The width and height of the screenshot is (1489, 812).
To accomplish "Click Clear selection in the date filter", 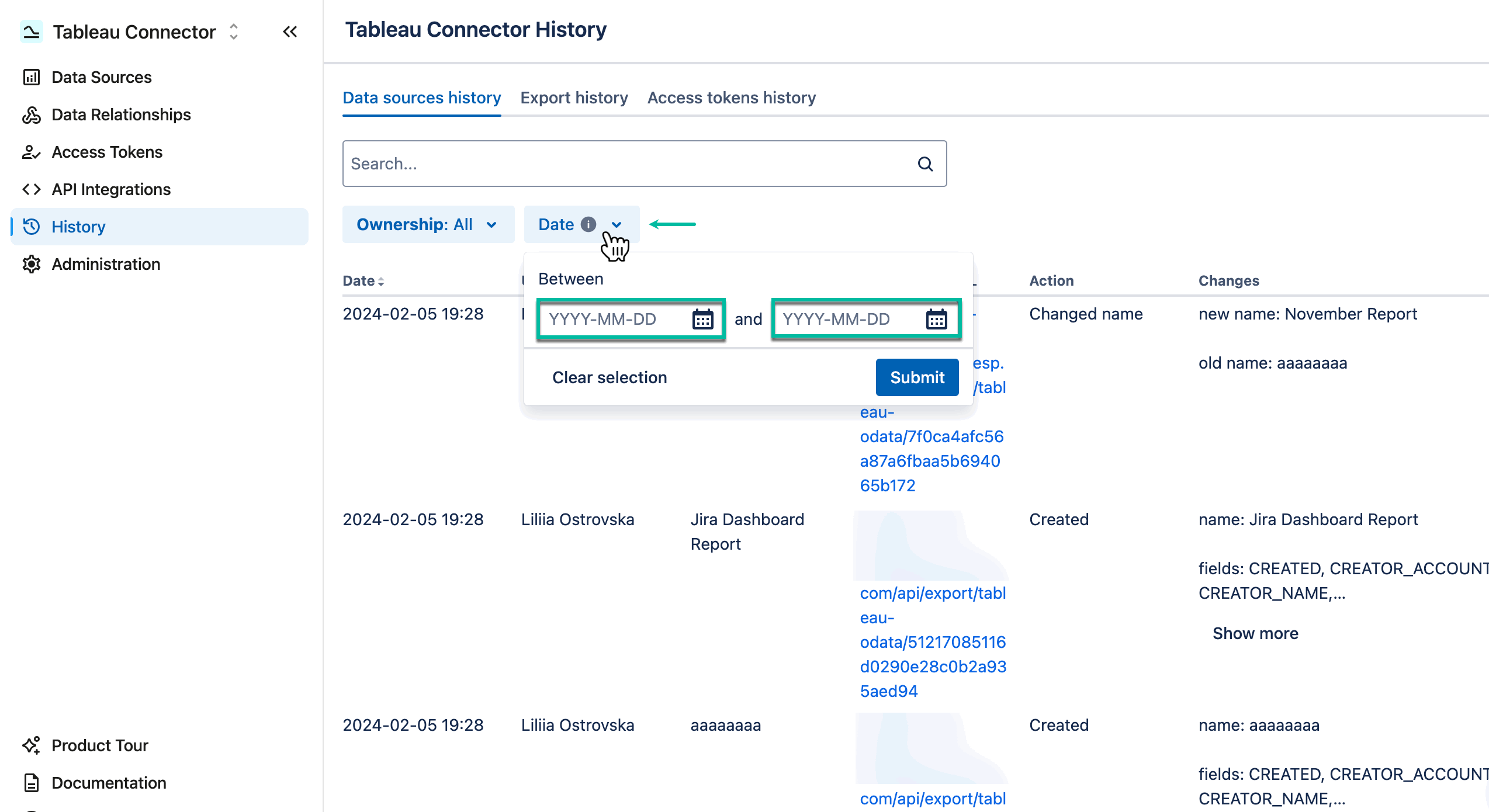I will coord(610,377).
